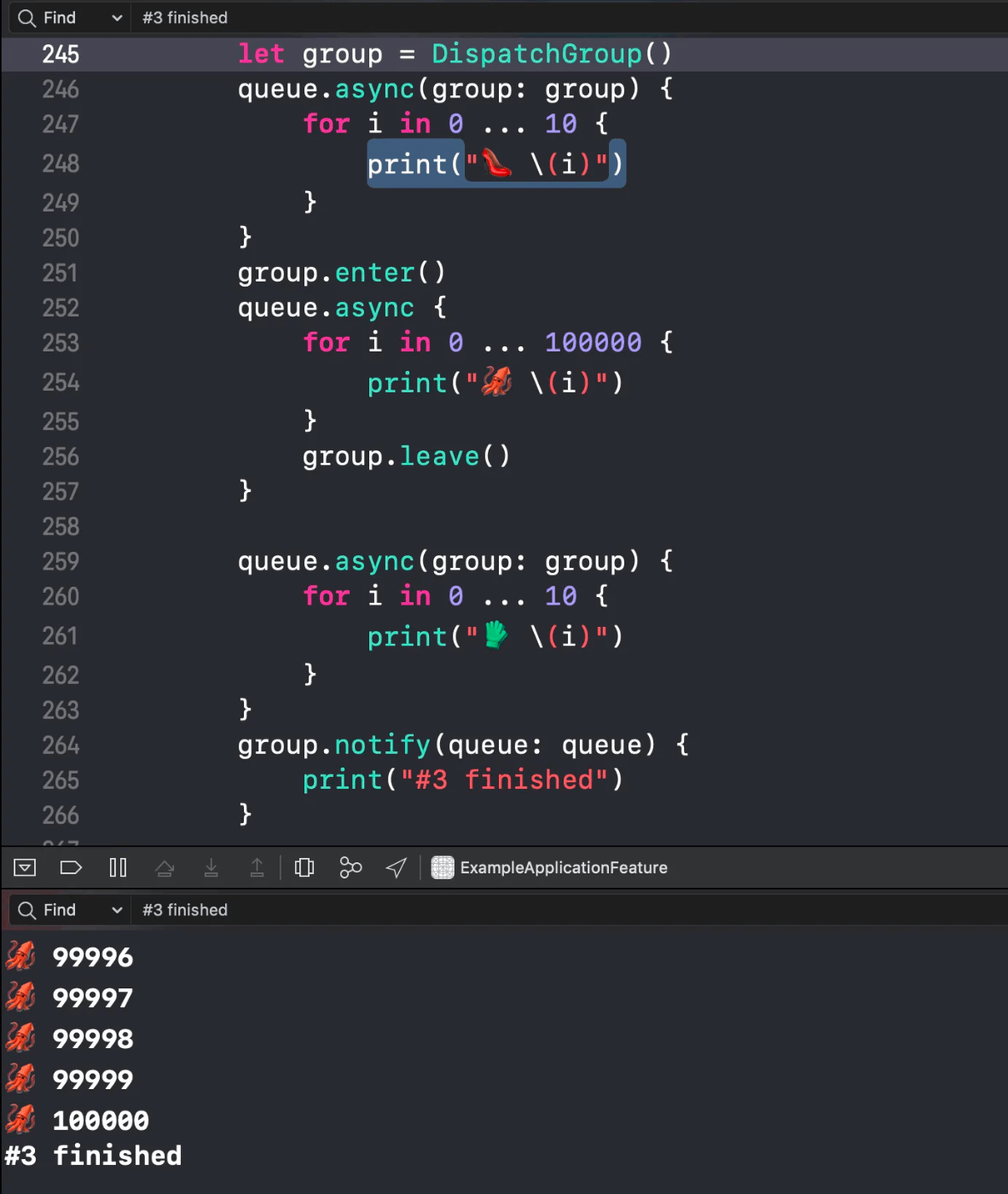Click 'print("#3 finished")' code line
This screenshot has width=1008, height=1194.
(x=463, y=780)
